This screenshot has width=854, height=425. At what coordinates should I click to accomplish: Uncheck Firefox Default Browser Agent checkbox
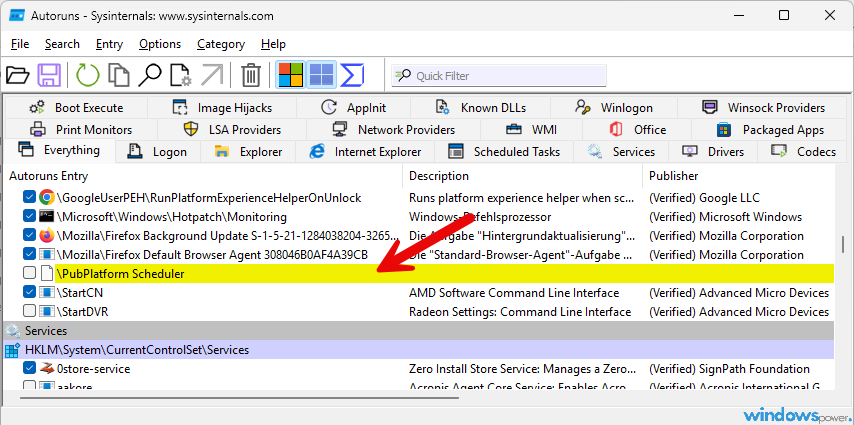click(29, 254)
